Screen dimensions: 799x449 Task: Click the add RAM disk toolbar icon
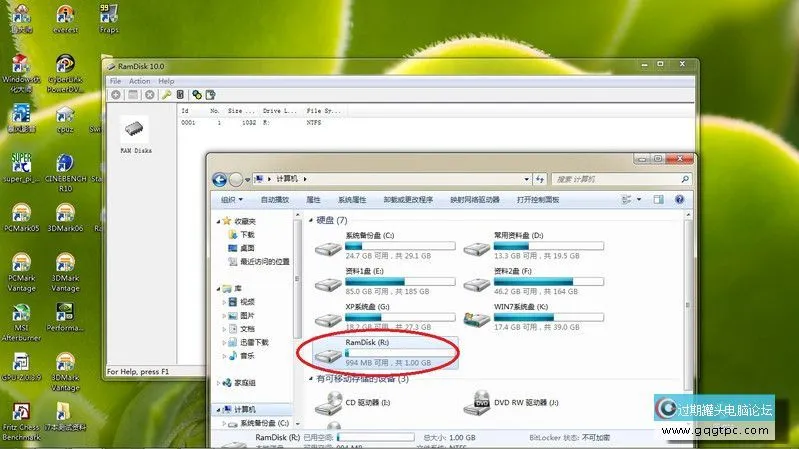pos(116,95)
